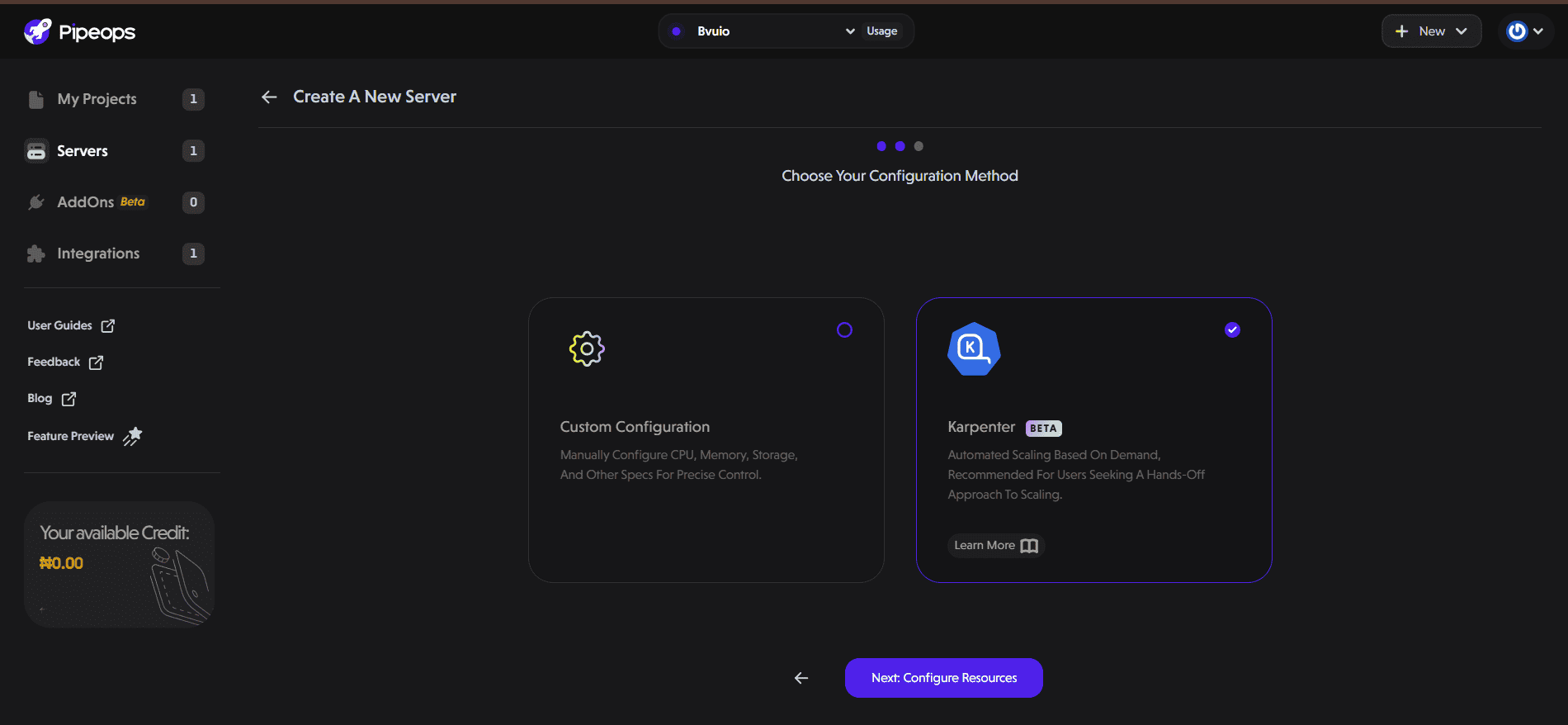The height and width of the screenshot is (725, 1568).
Task: Select the Custom Configuration radio button
Action: click(844, 330)
